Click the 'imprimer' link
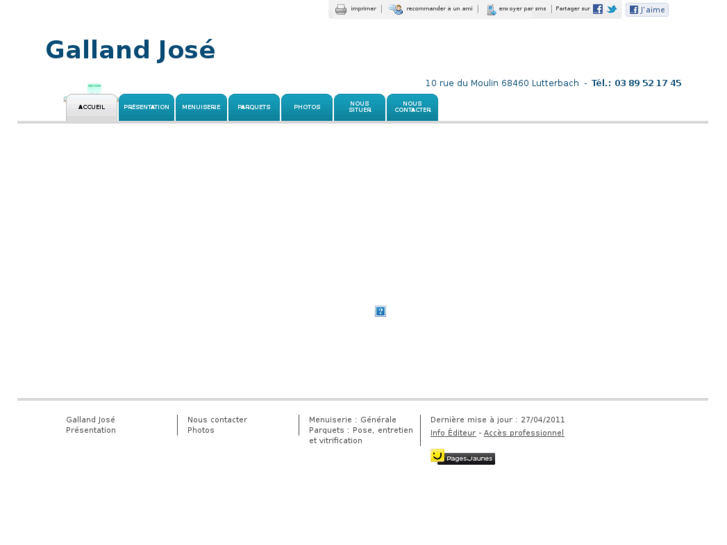This screenshot has height=545, width=727. 363,9
